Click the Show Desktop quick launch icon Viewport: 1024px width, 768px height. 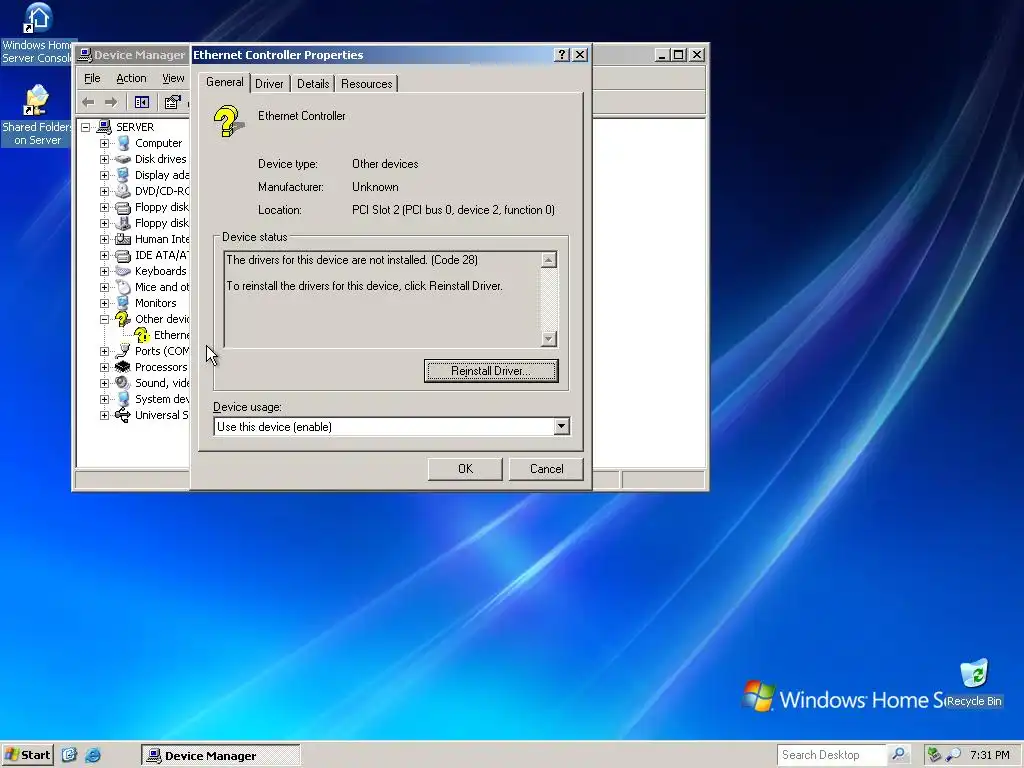point(69,755)
